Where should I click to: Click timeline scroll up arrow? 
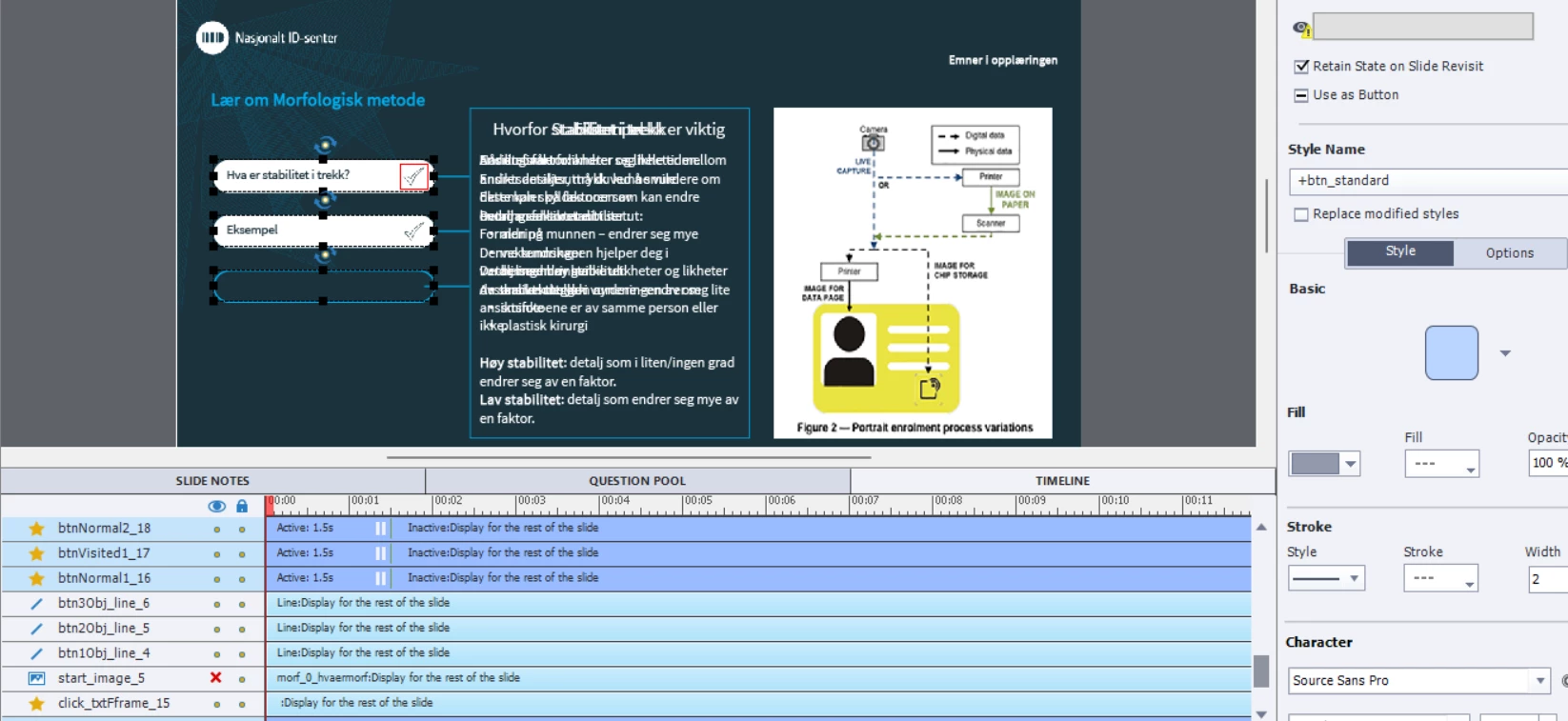coord(1261,527)
